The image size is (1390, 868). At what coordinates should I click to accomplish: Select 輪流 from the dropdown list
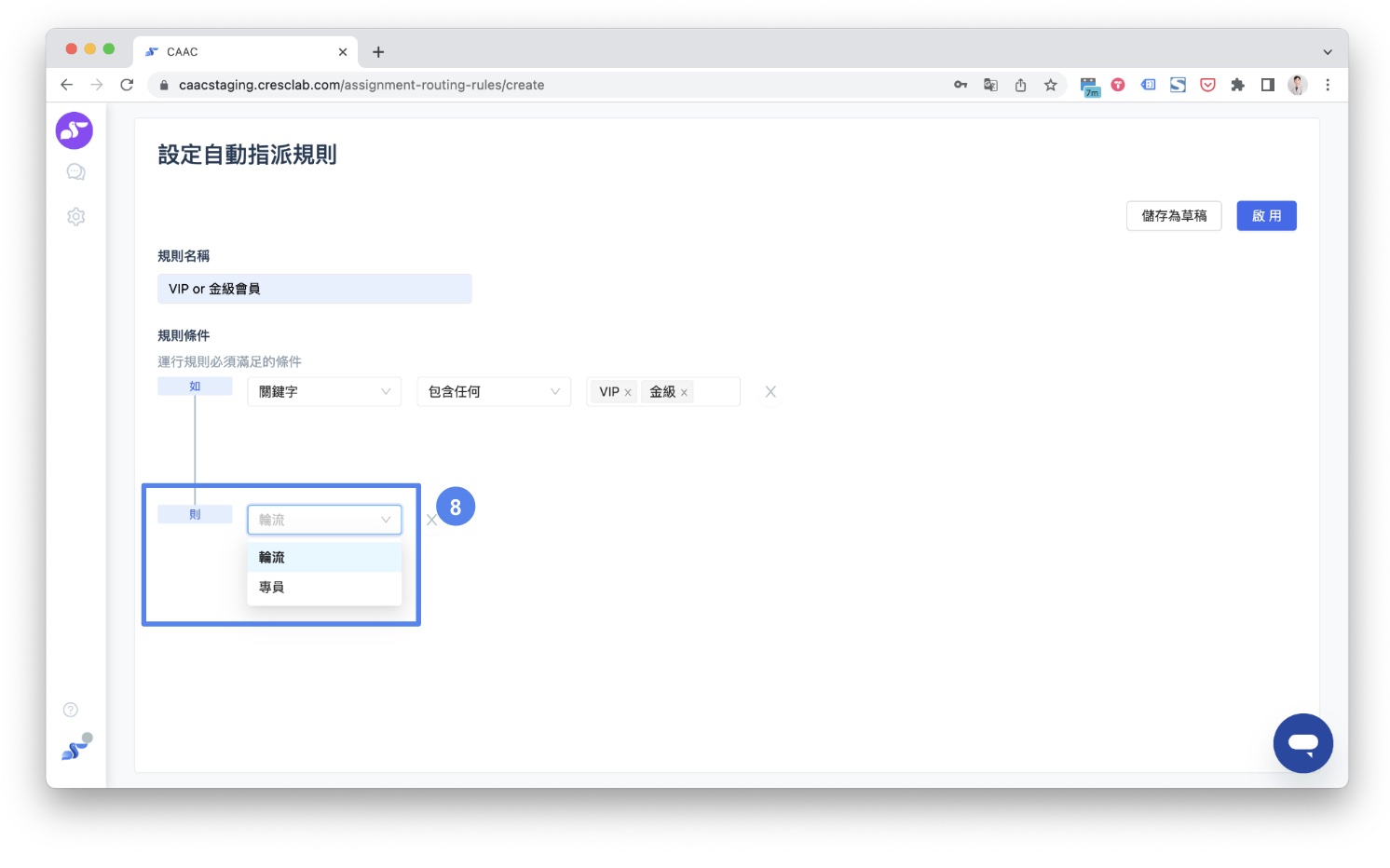pos(324,557)
